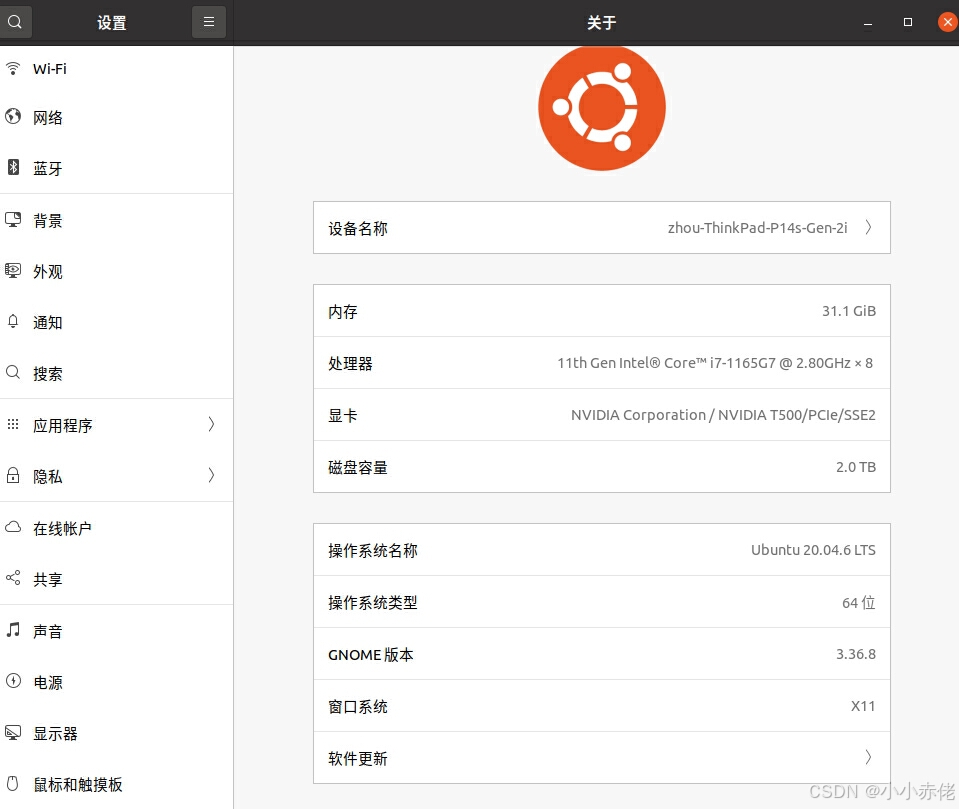Click the share icon beside 共享
Image resolution: width=959 pixels, height=809 pixels.
click(13, 578)
